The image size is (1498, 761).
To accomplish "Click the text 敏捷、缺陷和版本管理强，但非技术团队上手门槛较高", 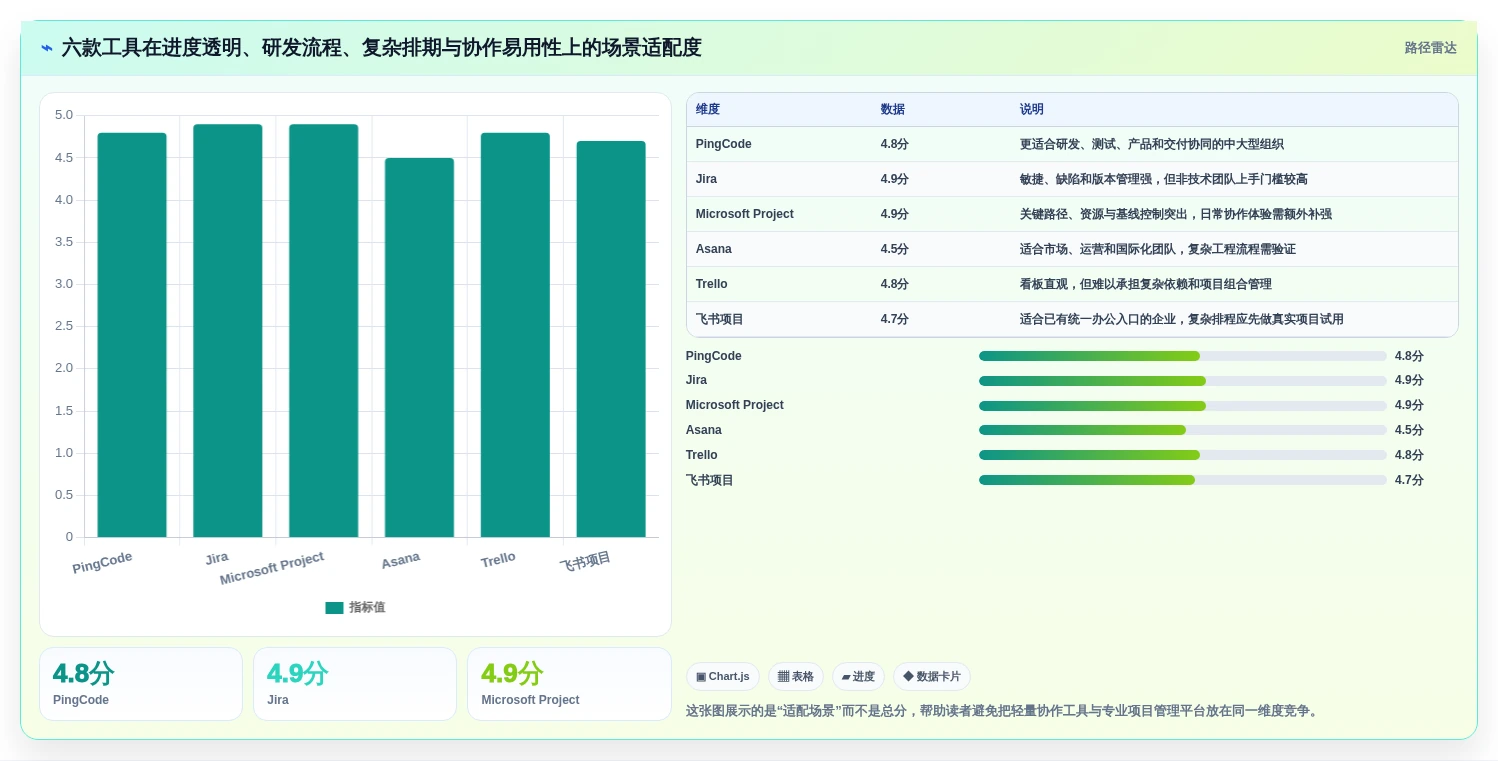I will (x=1164, y=179).
